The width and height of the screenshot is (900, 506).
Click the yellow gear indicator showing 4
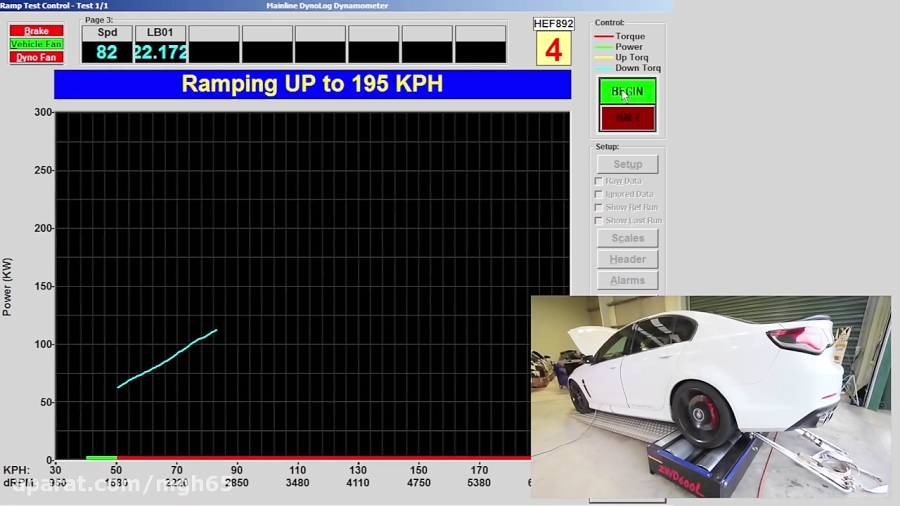pyautogui.click(x=553, y=49)
